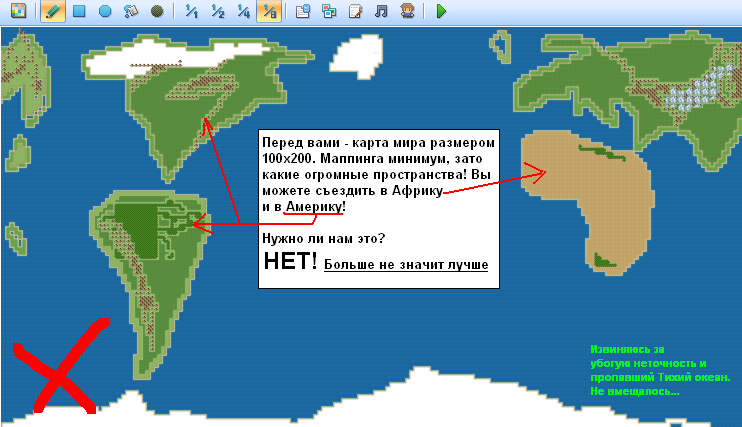Select the Ellipse drawing tool
Screen dimensions: 742x427
105,12
